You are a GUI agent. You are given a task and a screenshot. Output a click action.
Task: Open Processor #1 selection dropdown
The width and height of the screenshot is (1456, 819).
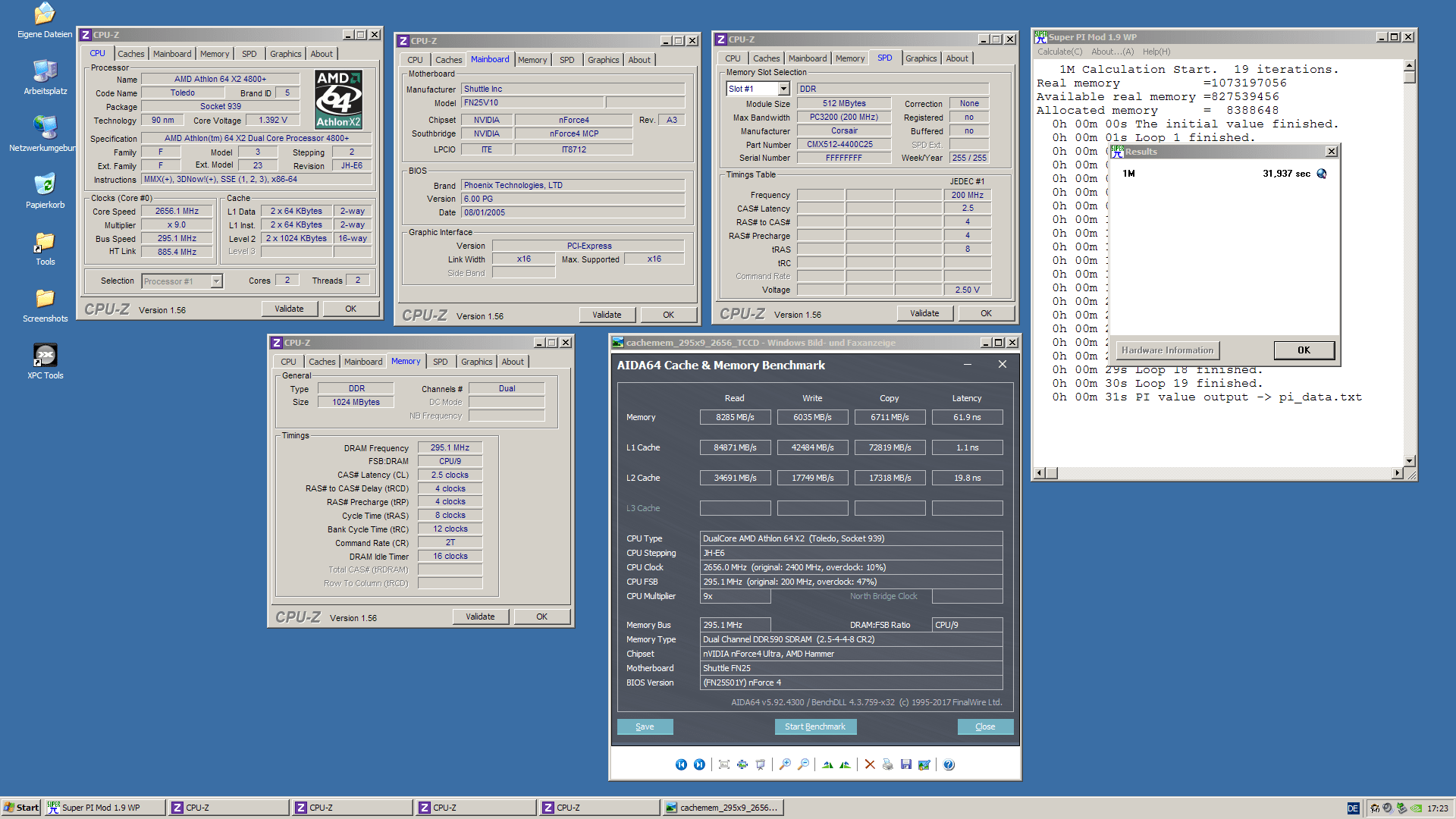pos(216,281)
